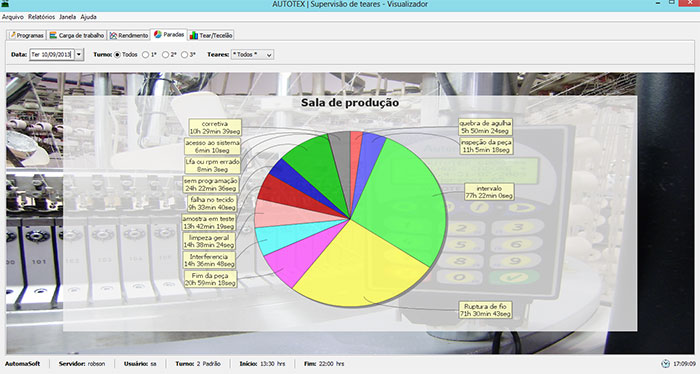
Task: Click the clock icon in status bar
Action: point(666,364)
